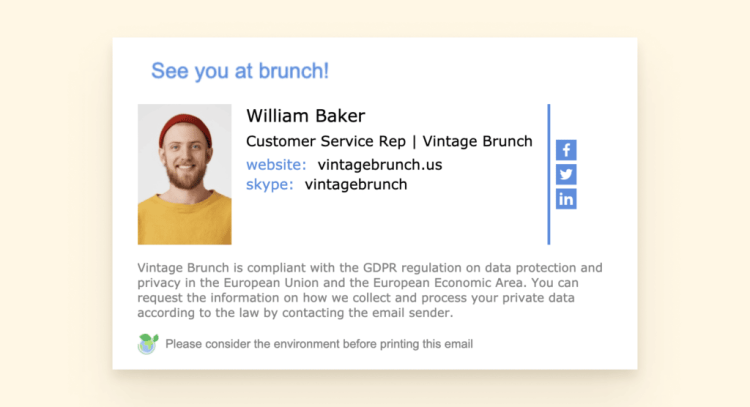
Task: Click the green earth leaf icon
Action: pos(148,344)
